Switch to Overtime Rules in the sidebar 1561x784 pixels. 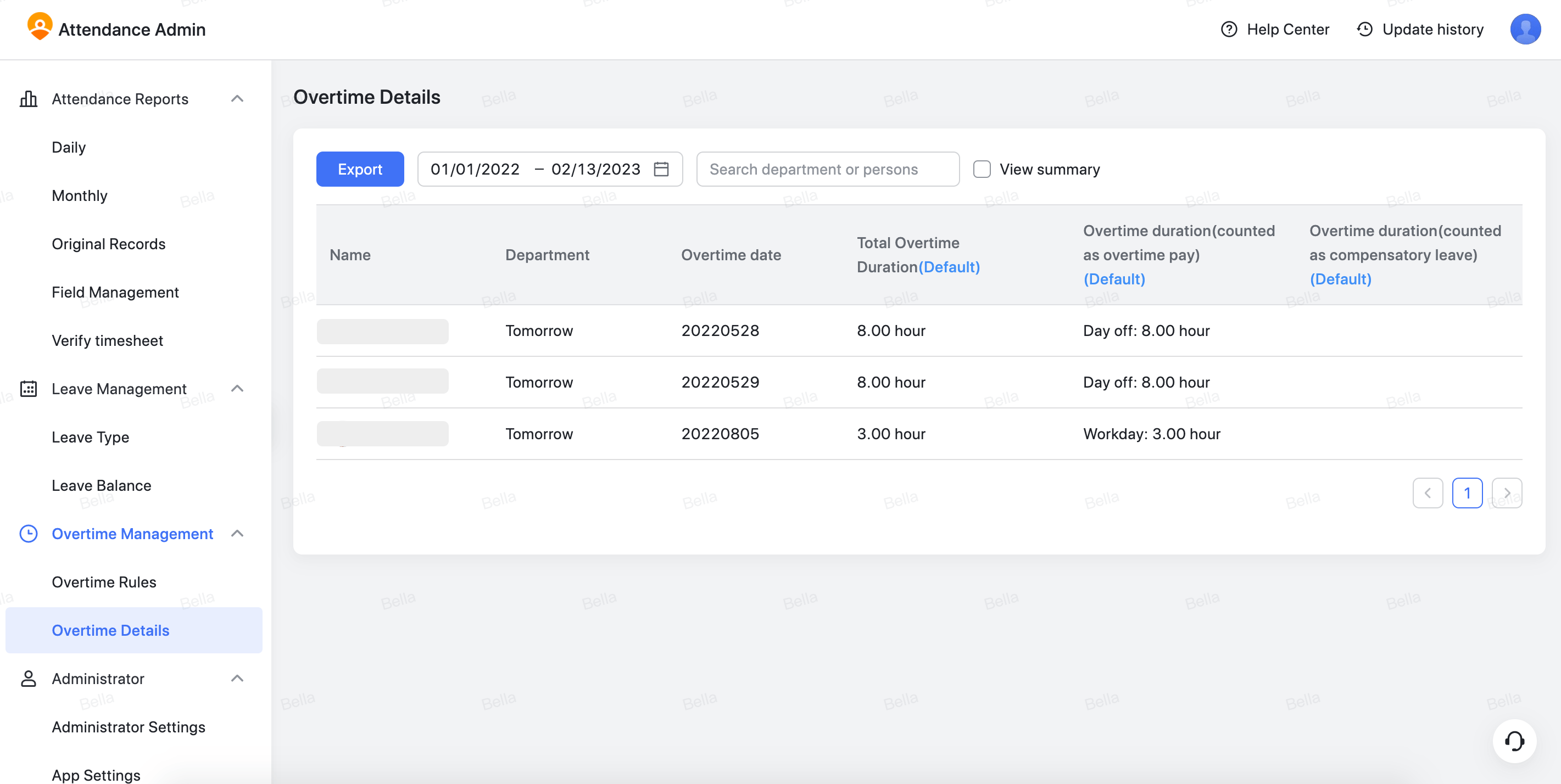pos(104,581)
